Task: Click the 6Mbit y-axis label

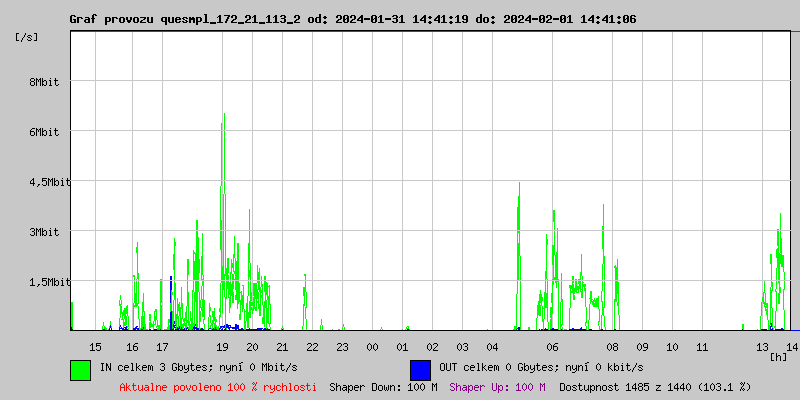Action: pyautogui.click(x=44, y=132)
